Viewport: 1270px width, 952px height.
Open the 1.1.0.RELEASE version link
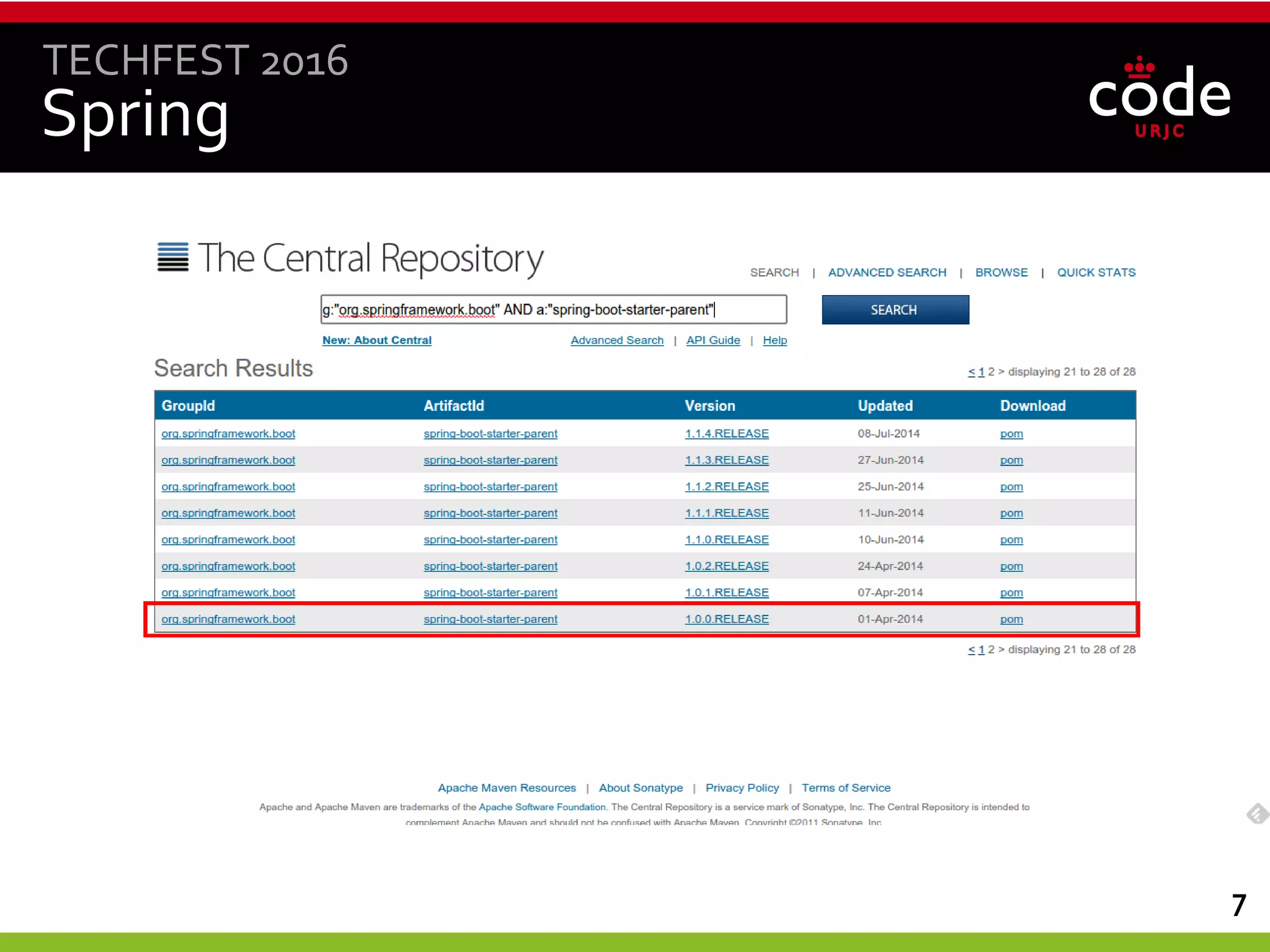(x=726, y=540)
